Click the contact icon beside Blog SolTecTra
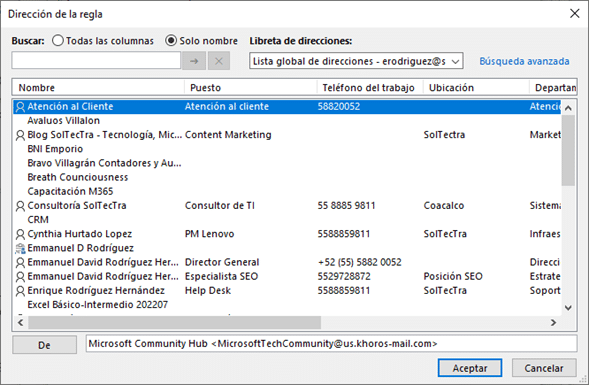Viewport: 589px width, 385px height. point(20,135)
